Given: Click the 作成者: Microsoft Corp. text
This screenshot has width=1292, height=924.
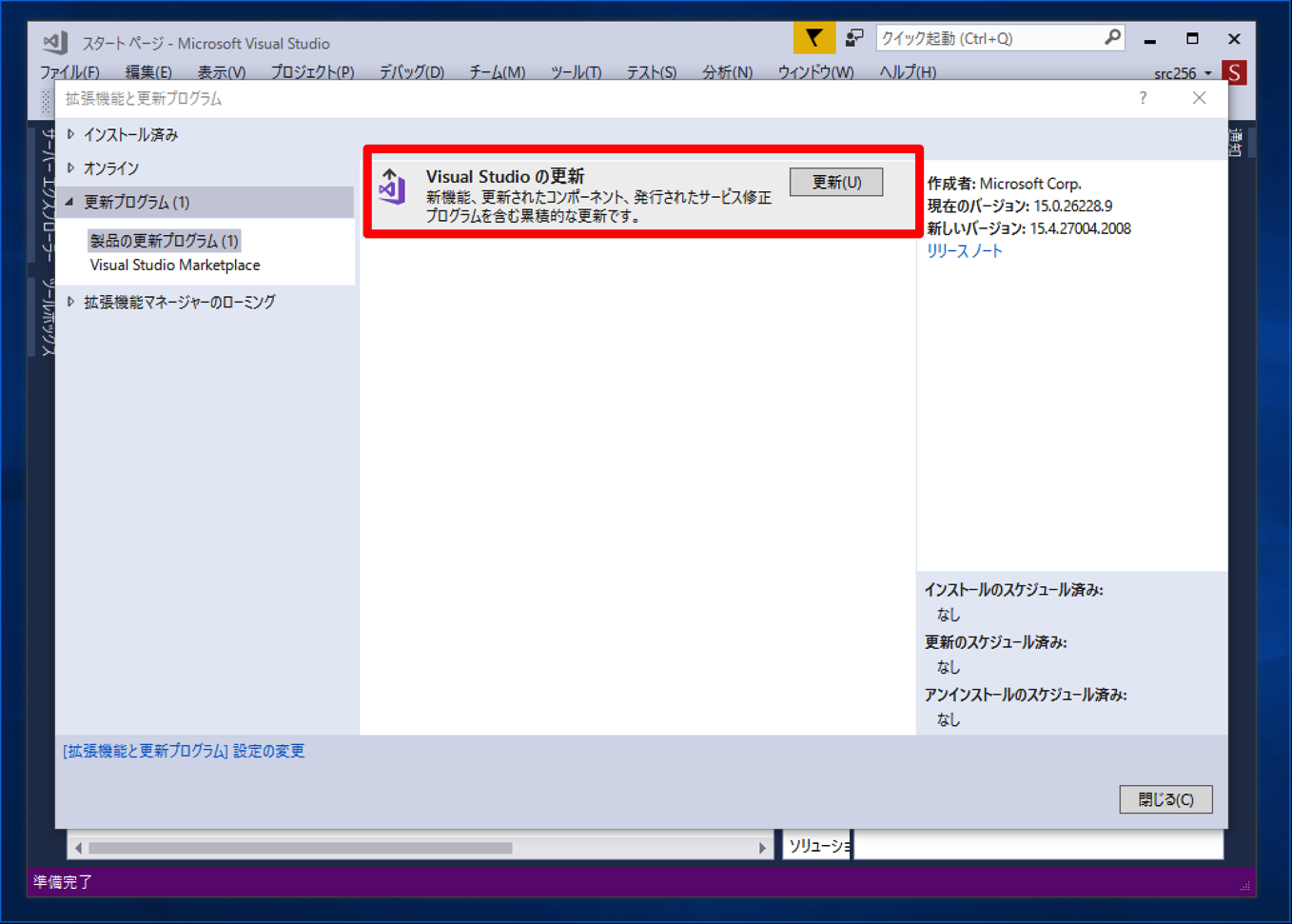Looking at the screenshot, I should [x=1005, y=184].
